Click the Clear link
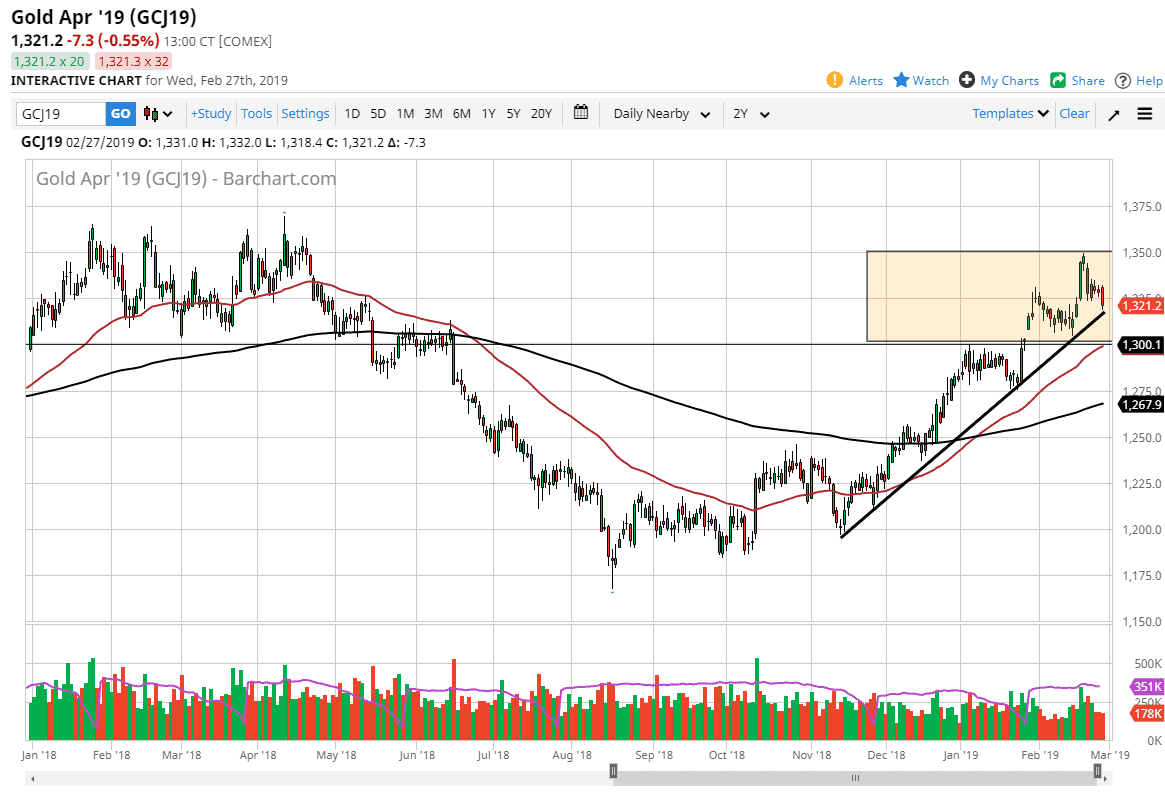 (x=1074, y=114)
